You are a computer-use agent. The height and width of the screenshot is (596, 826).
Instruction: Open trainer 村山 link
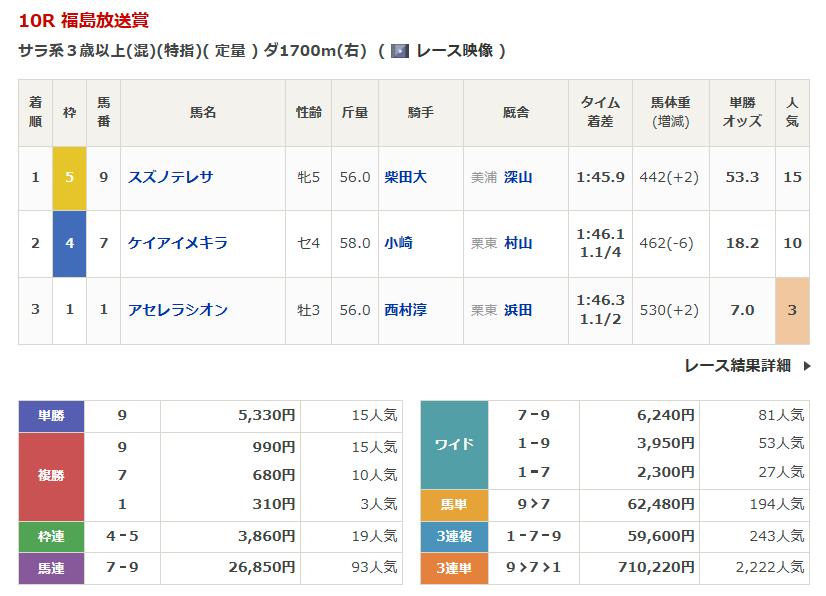(518, 243)
